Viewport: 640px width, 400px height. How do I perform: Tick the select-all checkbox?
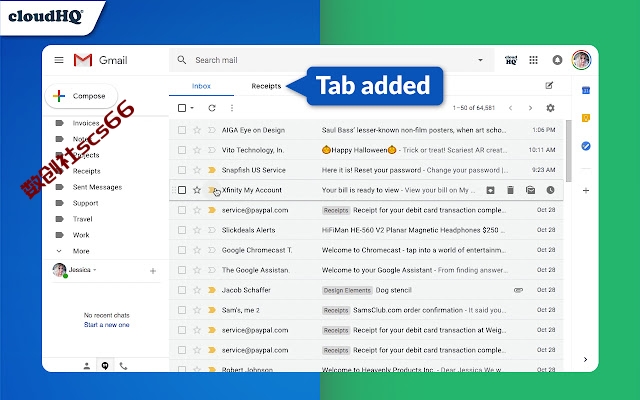[x=182, y=108]
